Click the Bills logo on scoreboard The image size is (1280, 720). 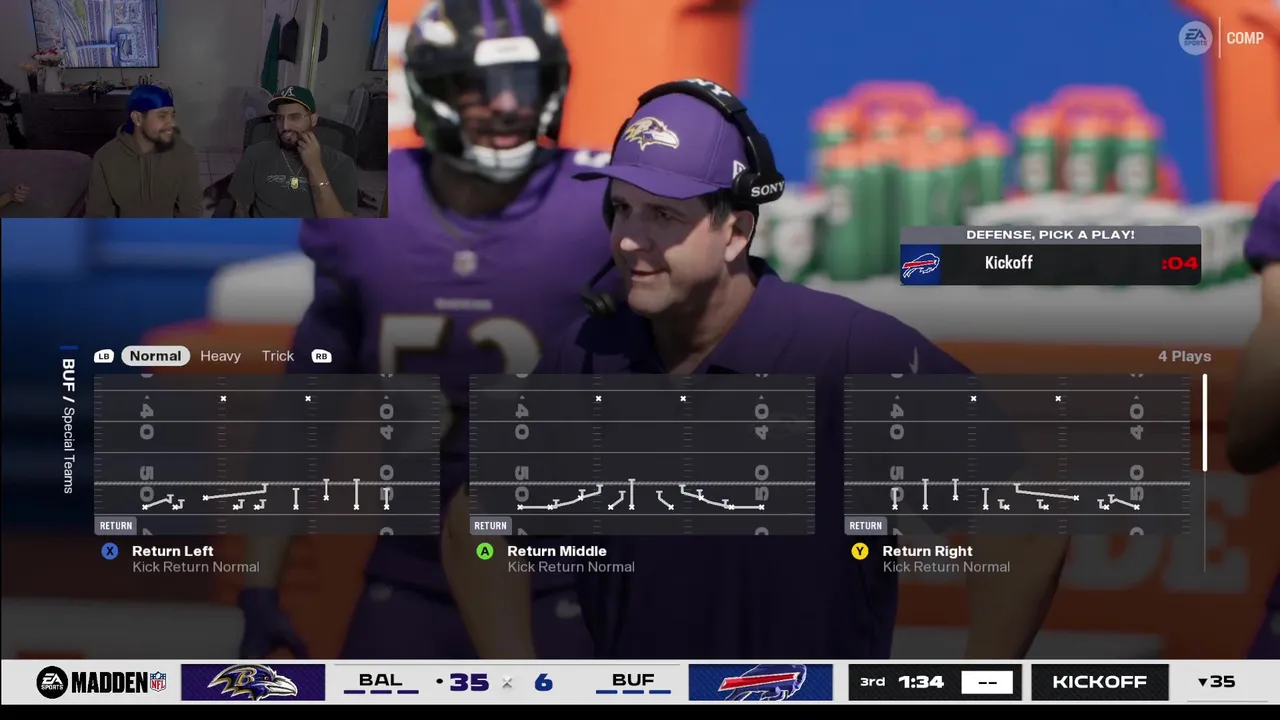(760, 682)
